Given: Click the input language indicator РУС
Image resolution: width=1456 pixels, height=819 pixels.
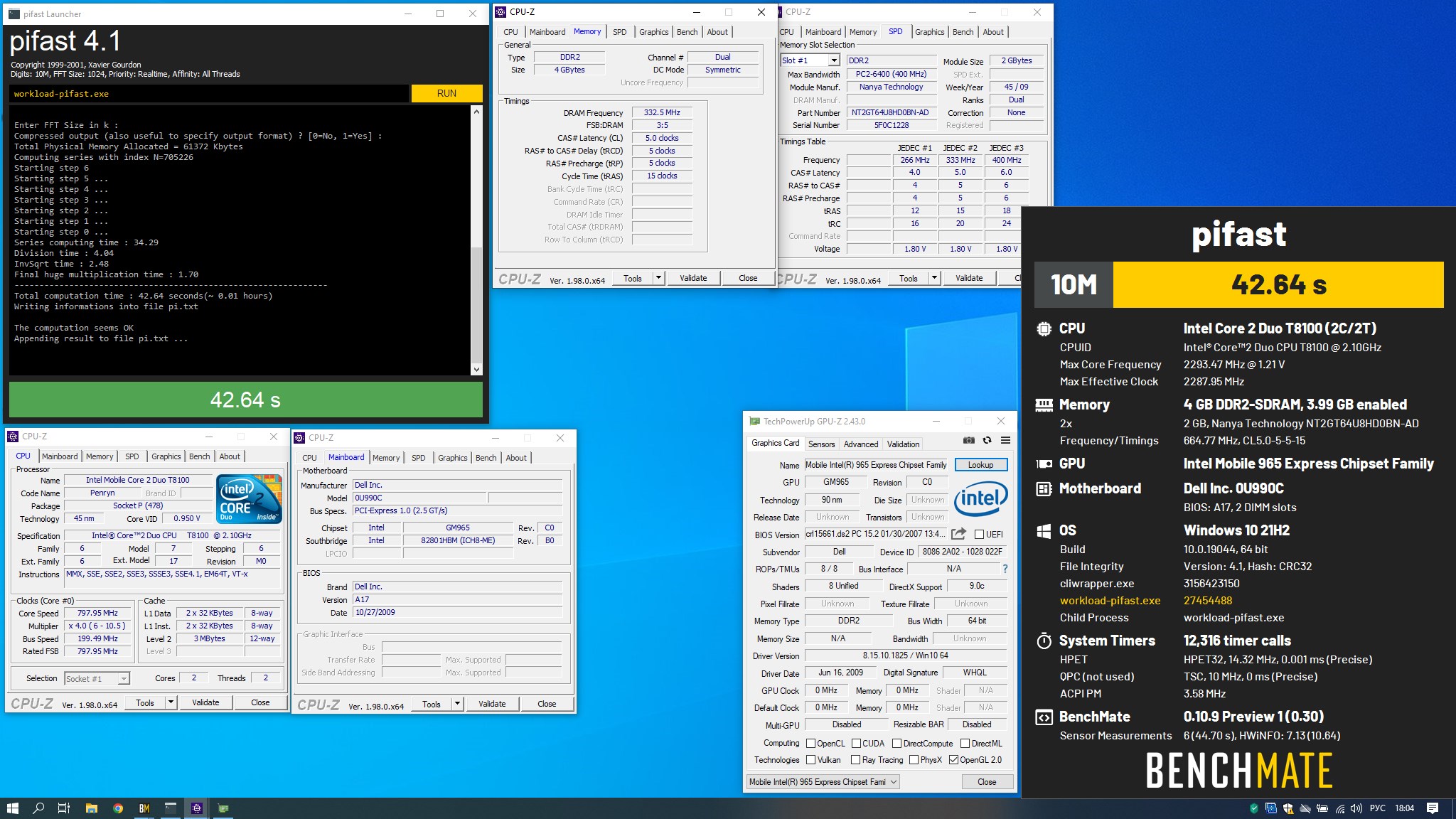Looking at the screenshot, I should pyautogui.click(x=1378, y=808).
